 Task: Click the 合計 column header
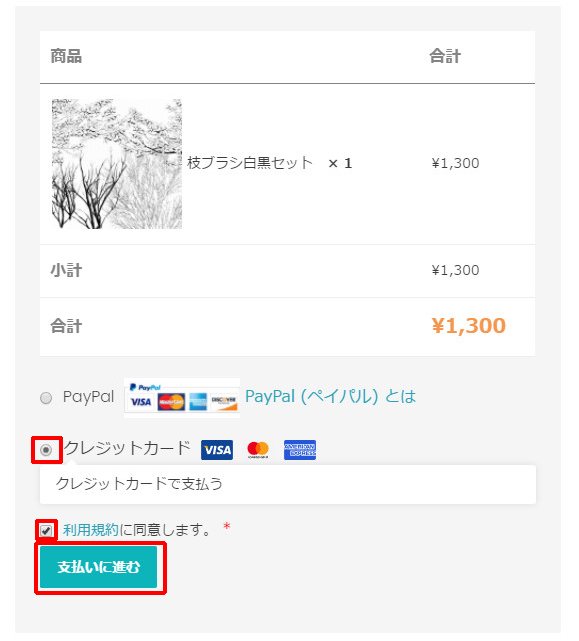coord(445,56)
